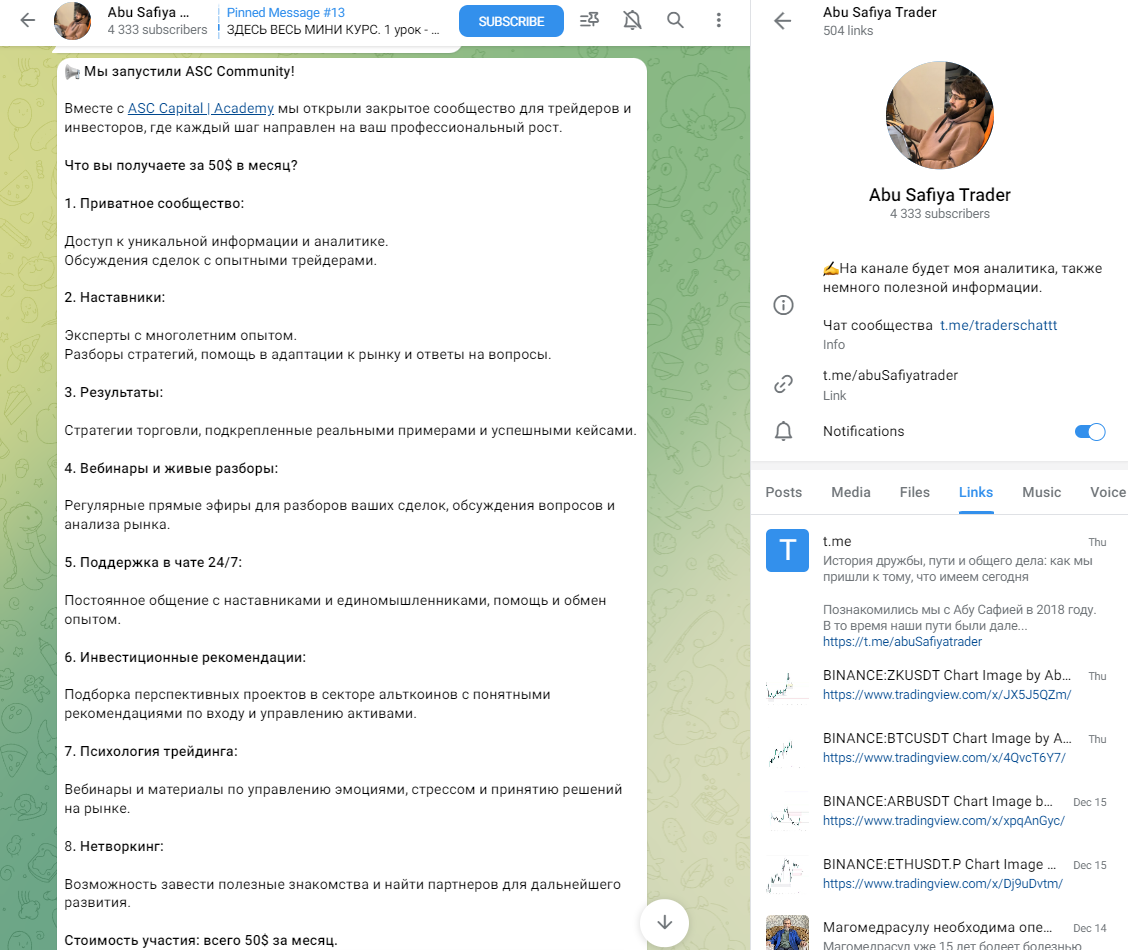
Task: Click the SUBSCRIBE button
Action: tap(511, 22)
